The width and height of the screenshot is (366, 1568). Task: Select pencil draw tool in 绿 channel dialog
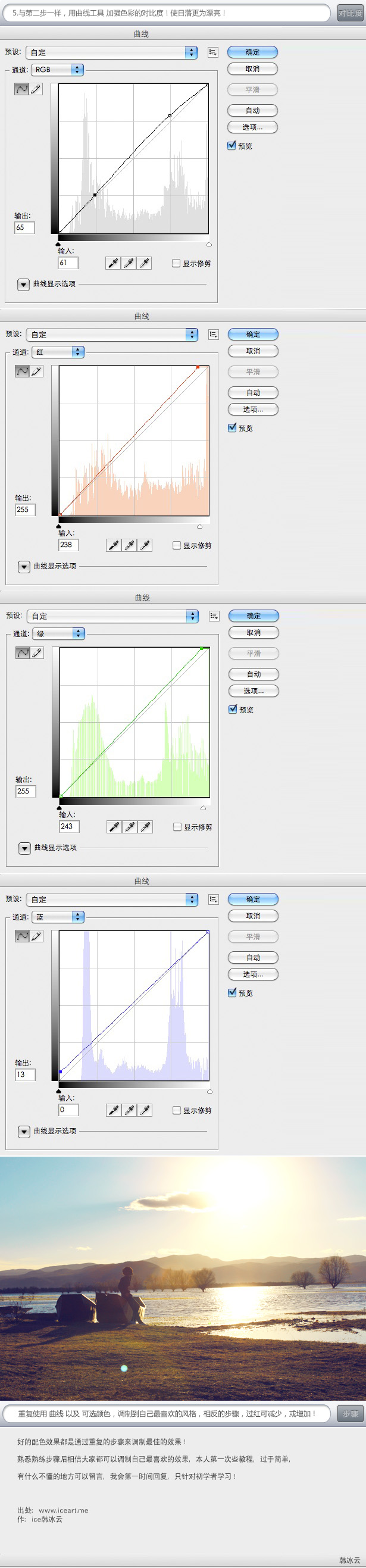point(37,652)
